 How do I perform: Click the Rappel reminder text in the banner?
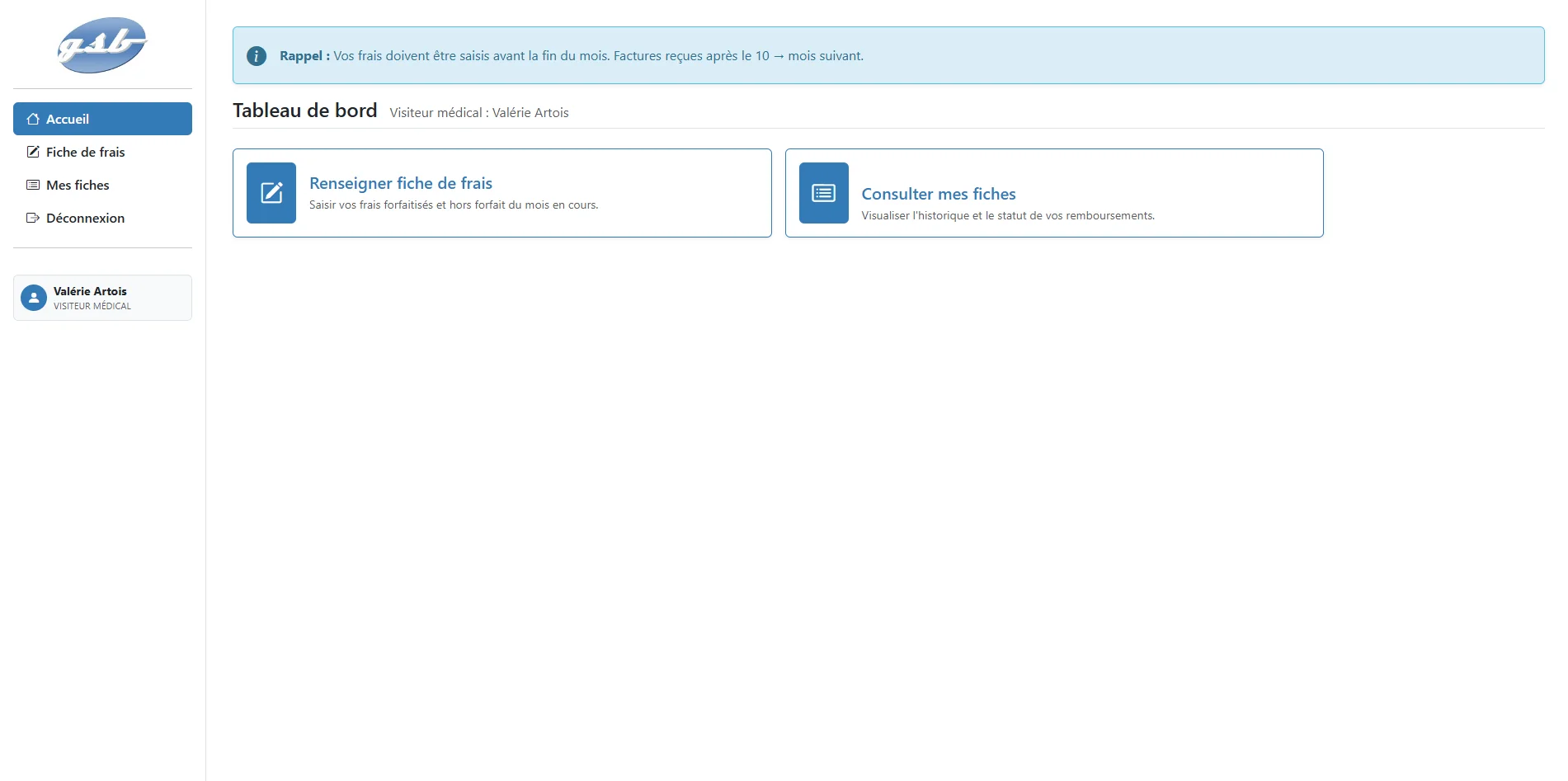click(571, 56)
